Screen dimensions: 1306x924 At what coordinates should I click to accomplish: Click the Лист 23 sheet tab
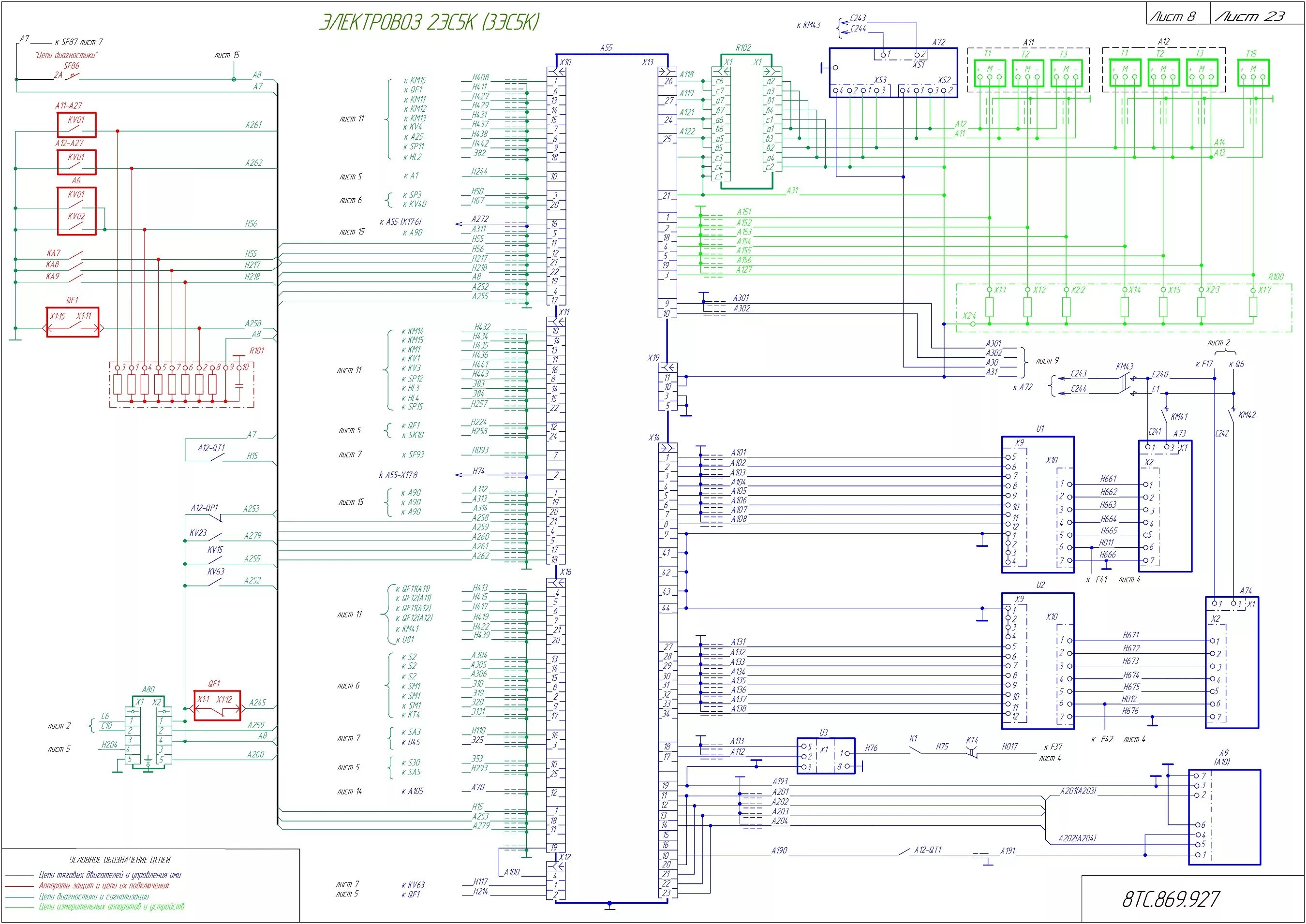(x=1250, y=16)
